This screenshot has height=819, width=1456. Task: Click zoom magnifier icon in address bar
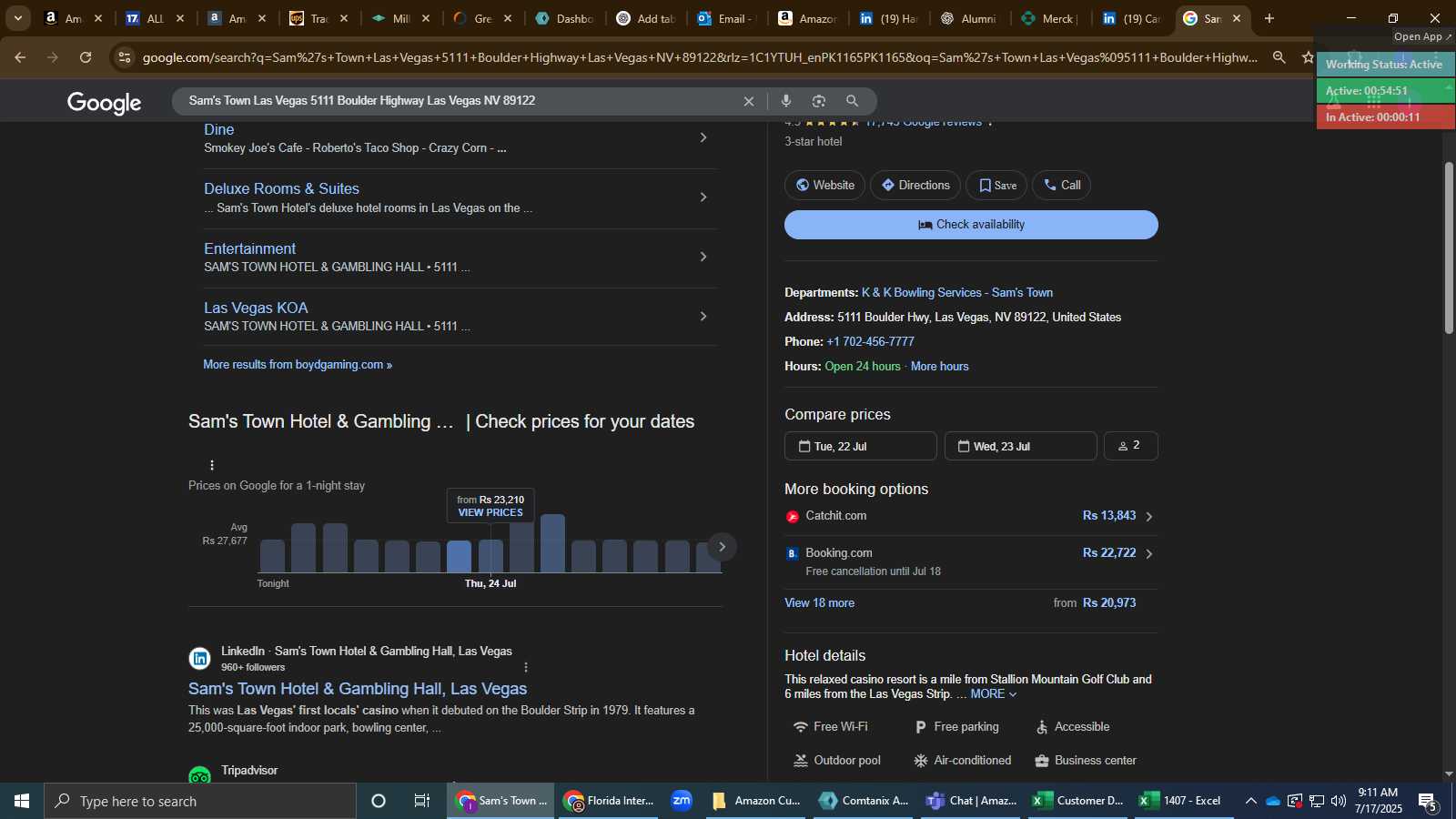(x=1279, y=57)
